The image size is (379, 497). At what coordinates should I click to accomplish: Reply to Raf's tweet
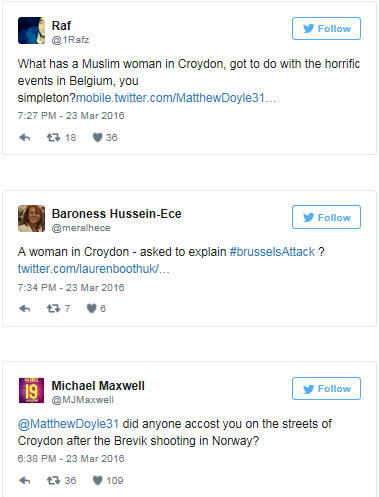(25, 137)
